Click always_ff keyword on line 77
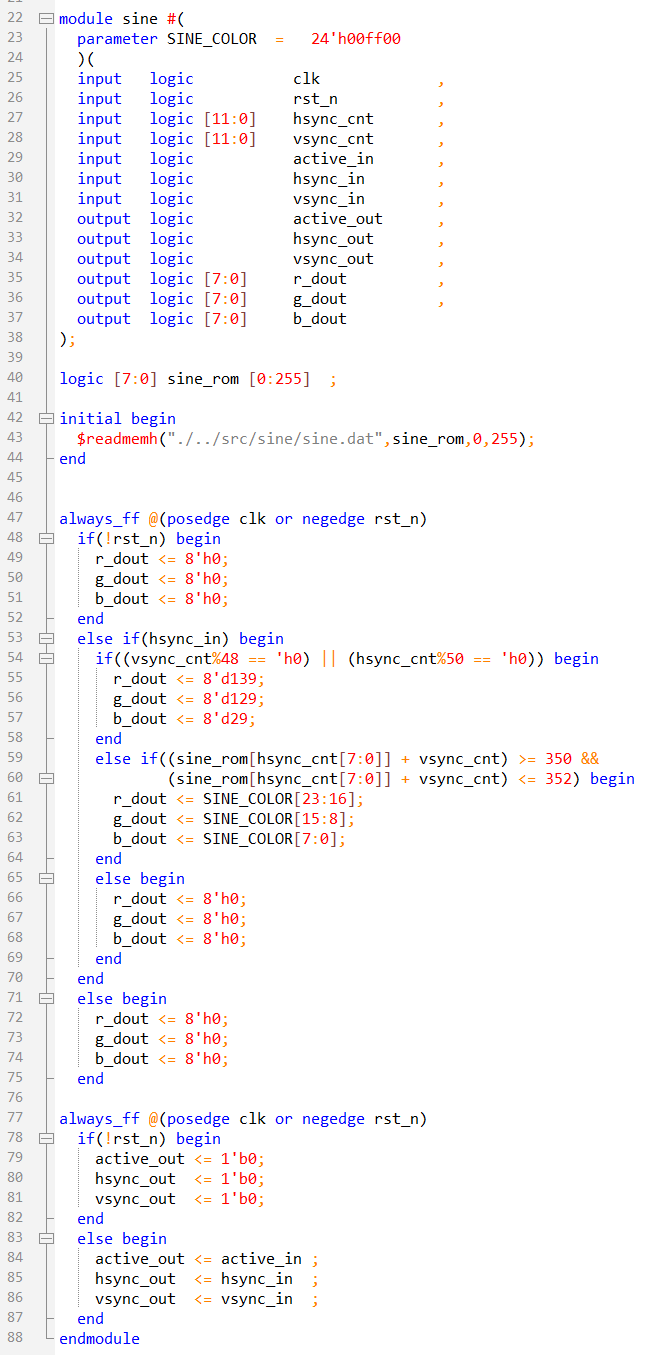Screen dimensions: 659x1355 pos(99,1119)
